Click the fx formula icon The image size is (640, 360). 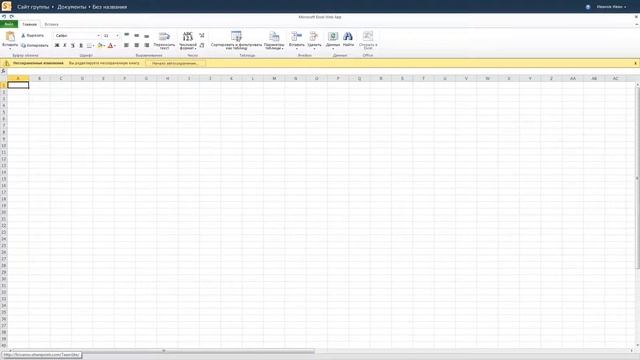pos(3,71)
